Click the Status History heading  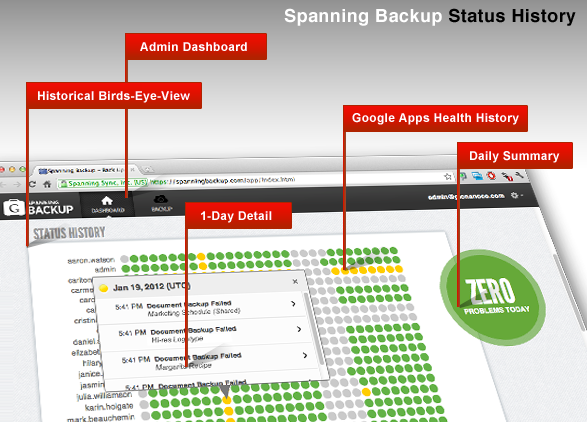[x=69, y=233]
